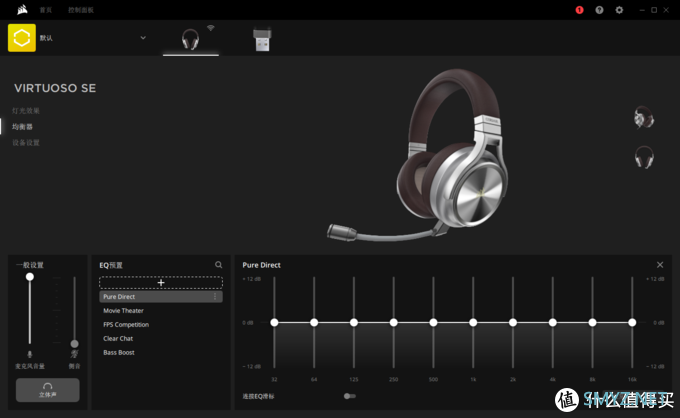680x418 pixels.
Task: Open the 控制面板 dashboard menu
Action: pos(81,10)
